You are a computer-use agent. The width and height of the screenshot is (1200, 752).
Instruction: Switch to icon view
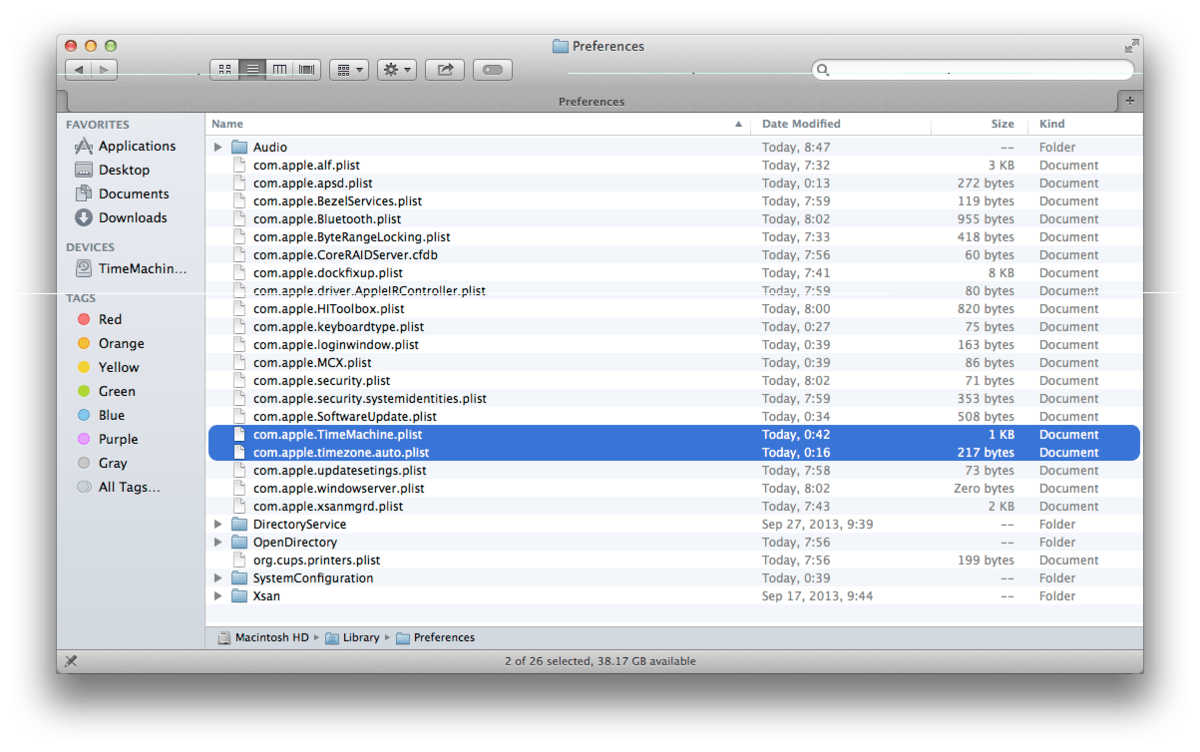pos(224,70)
